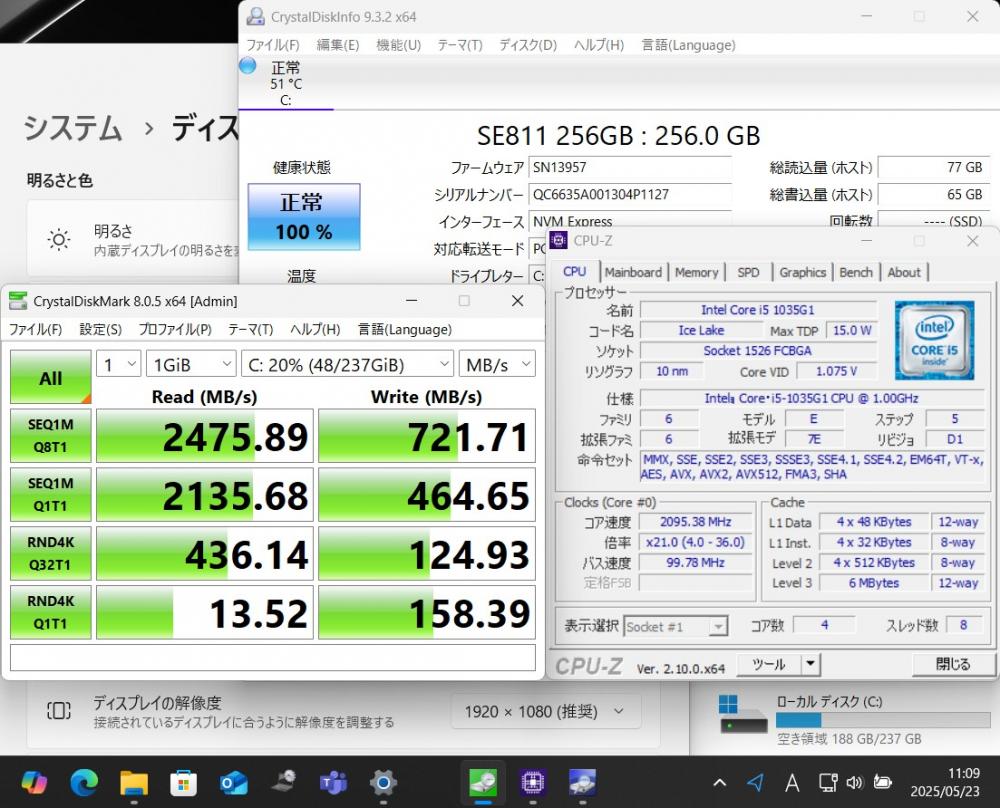
Task: Click display resolution icon in Settings
Action: (59, 710)
